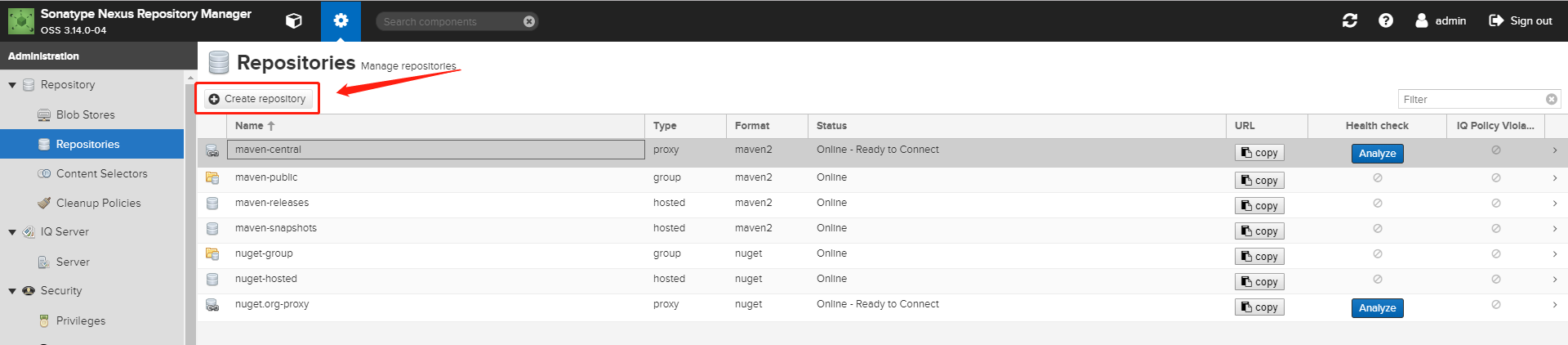1568x345 pixels.
Task: Click the IQ Policy Violations column header
Action: [x=1495, y=126]
